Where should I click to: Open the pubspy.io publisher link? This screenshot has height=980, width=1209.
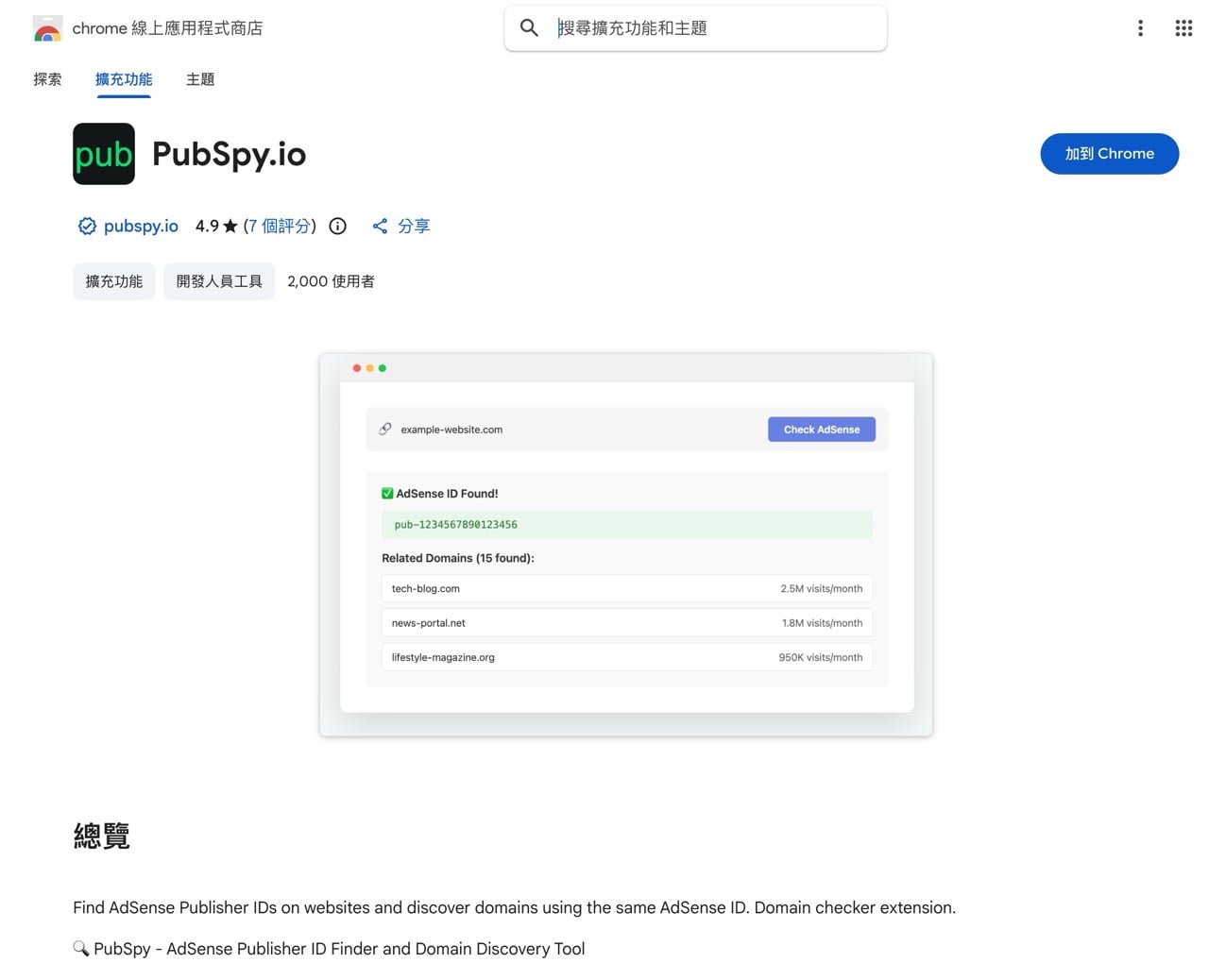pos(141,226)
